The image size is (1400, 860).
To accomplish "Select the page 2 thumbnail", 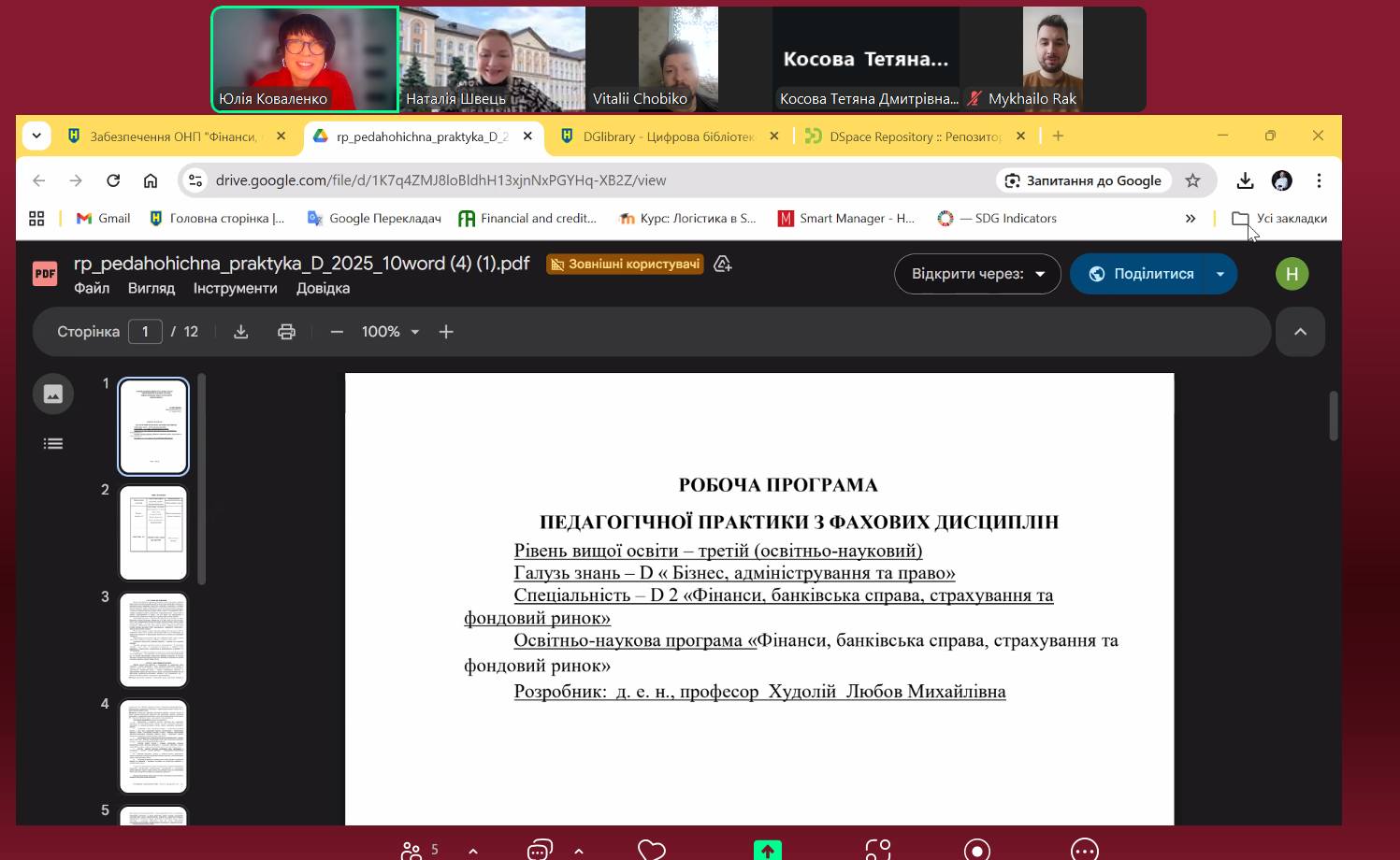I will tap(153, 533).
